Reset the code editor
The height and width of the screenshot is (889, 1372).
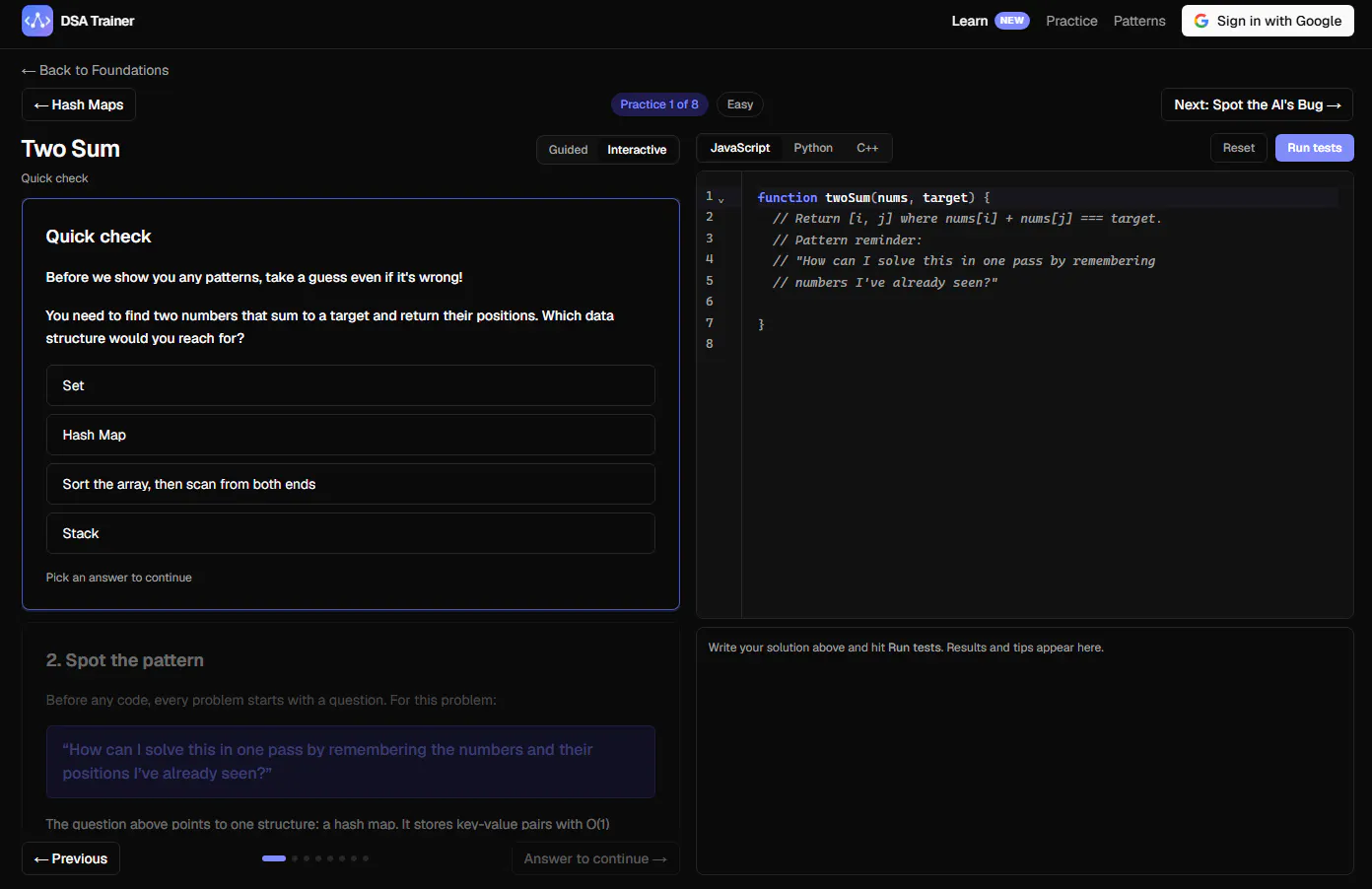point(1239,148)
